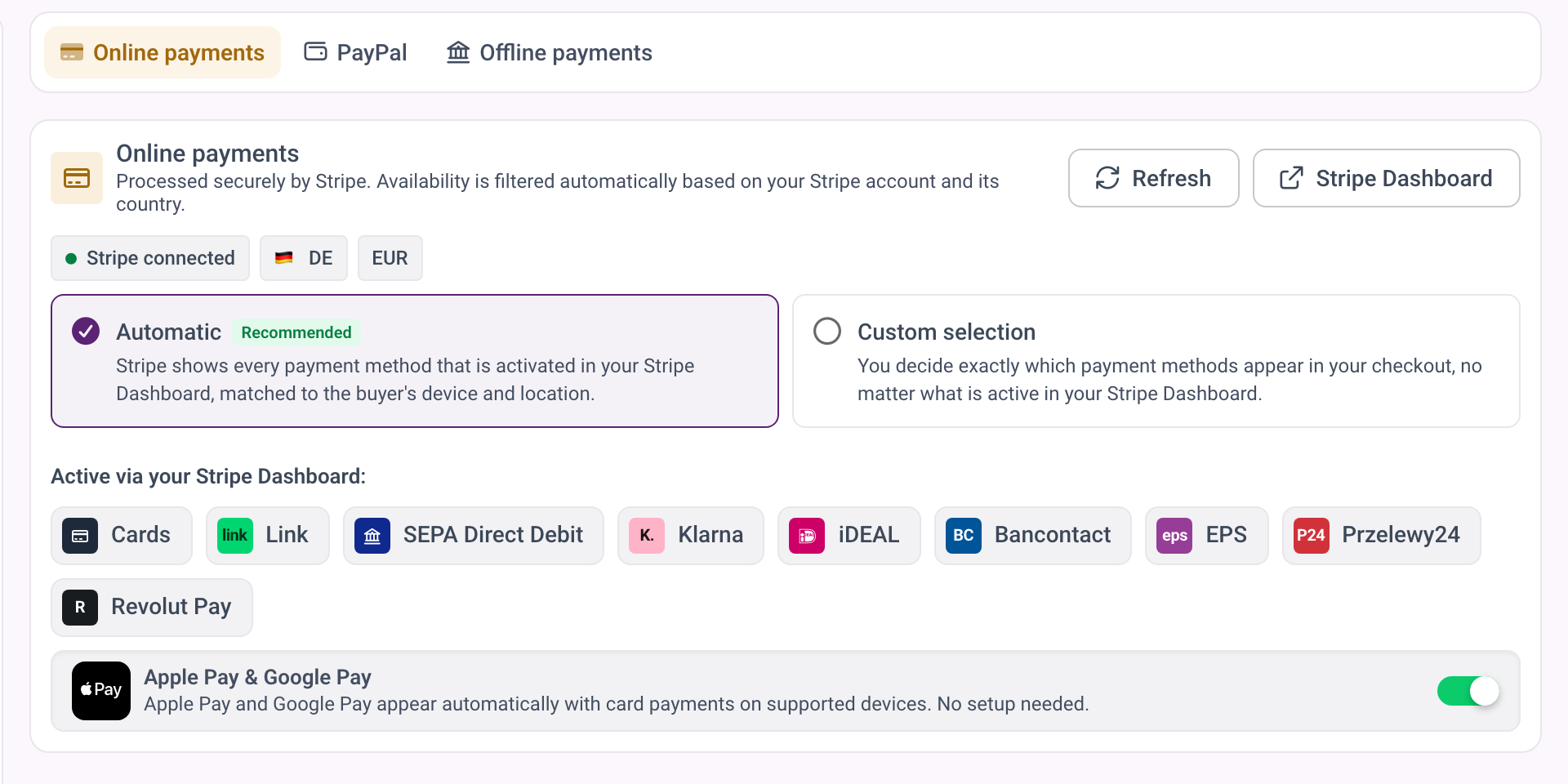Click the red P24 Przelewy24 icon
The height and width of the screenshot is (784, 1568).
coord(1312,536)
